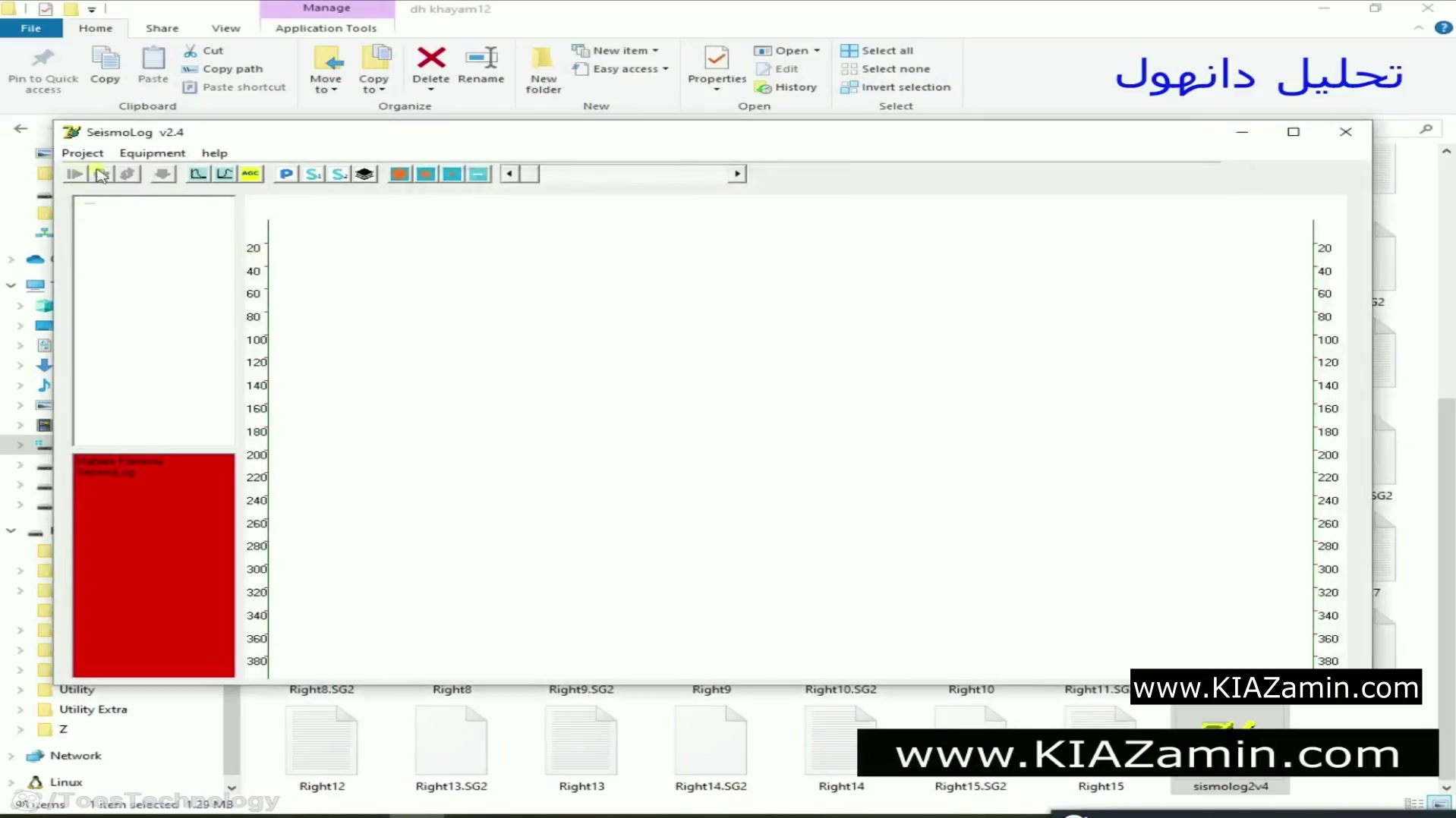Click Copy path in Clipboard group
Screen dimensions: 1456x818
pyautogui.click(x=223, y=68)
